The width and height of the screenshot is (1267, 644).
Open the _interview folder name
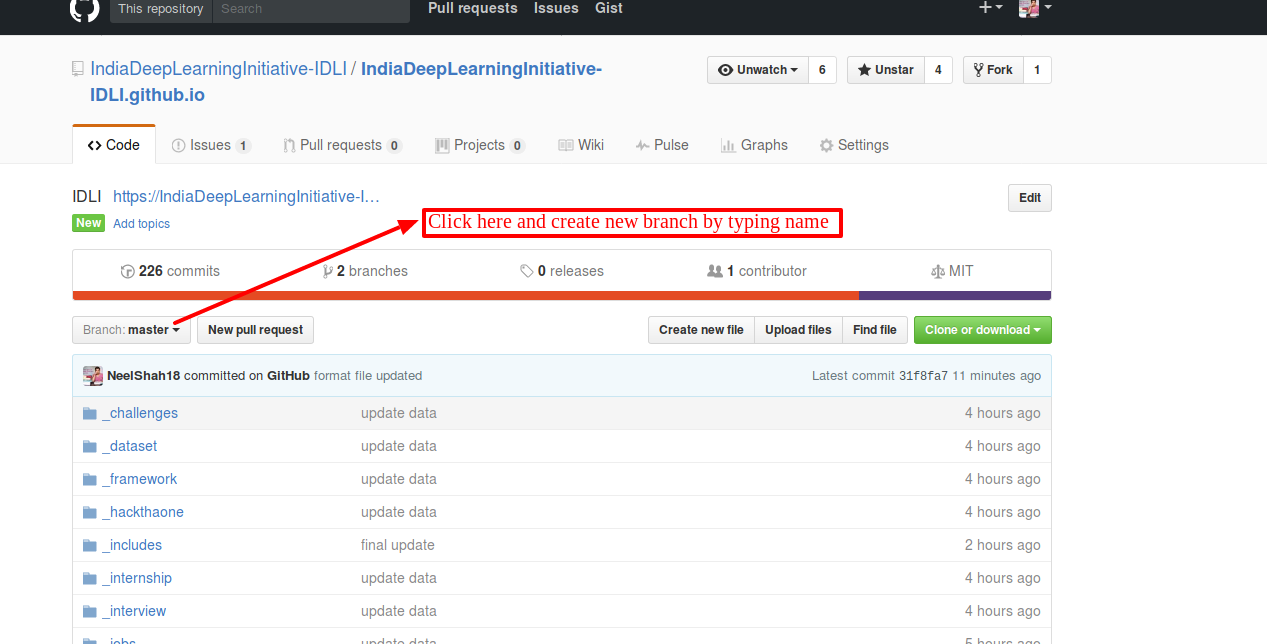134,611
